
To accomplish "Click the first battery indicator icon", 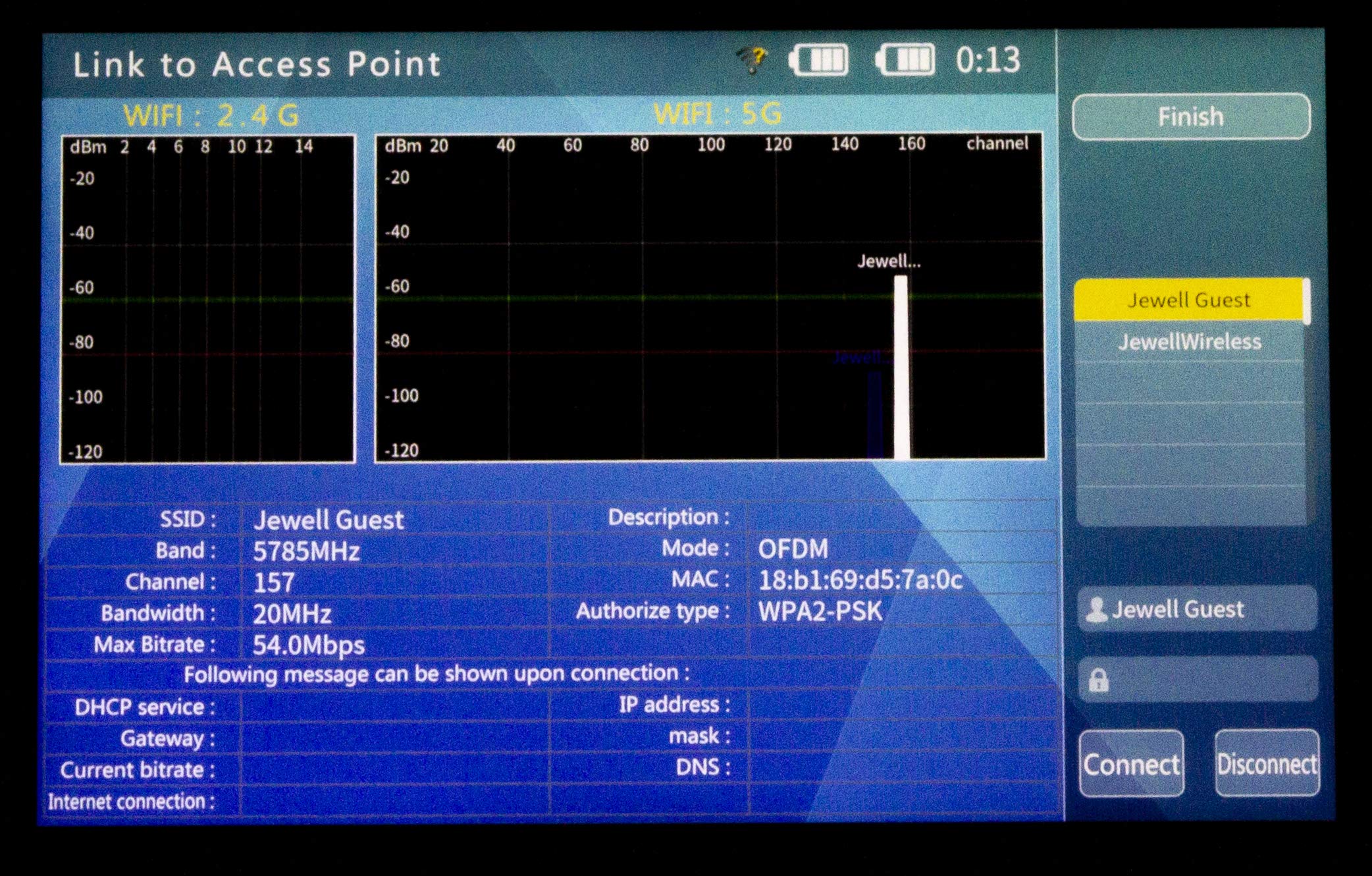I will click(820, 61).
